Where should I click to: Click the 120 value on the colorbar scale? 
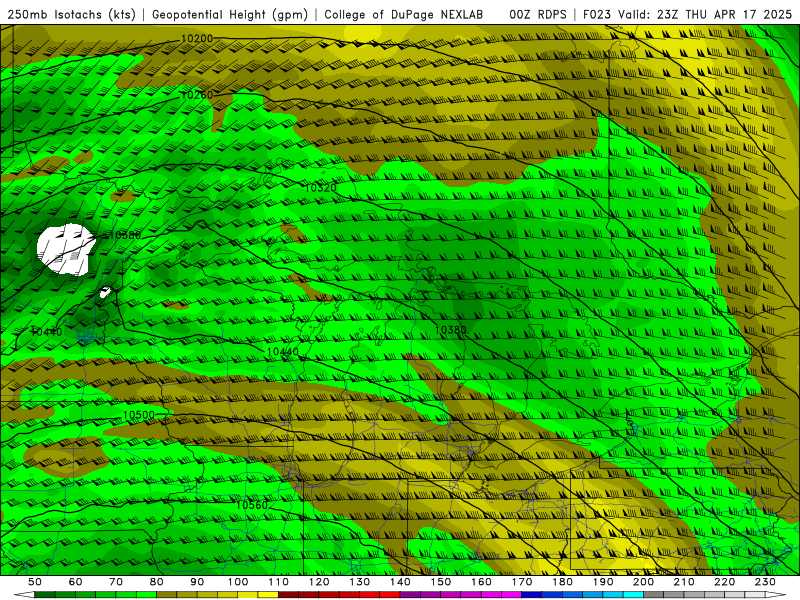(x=319, y=582)
